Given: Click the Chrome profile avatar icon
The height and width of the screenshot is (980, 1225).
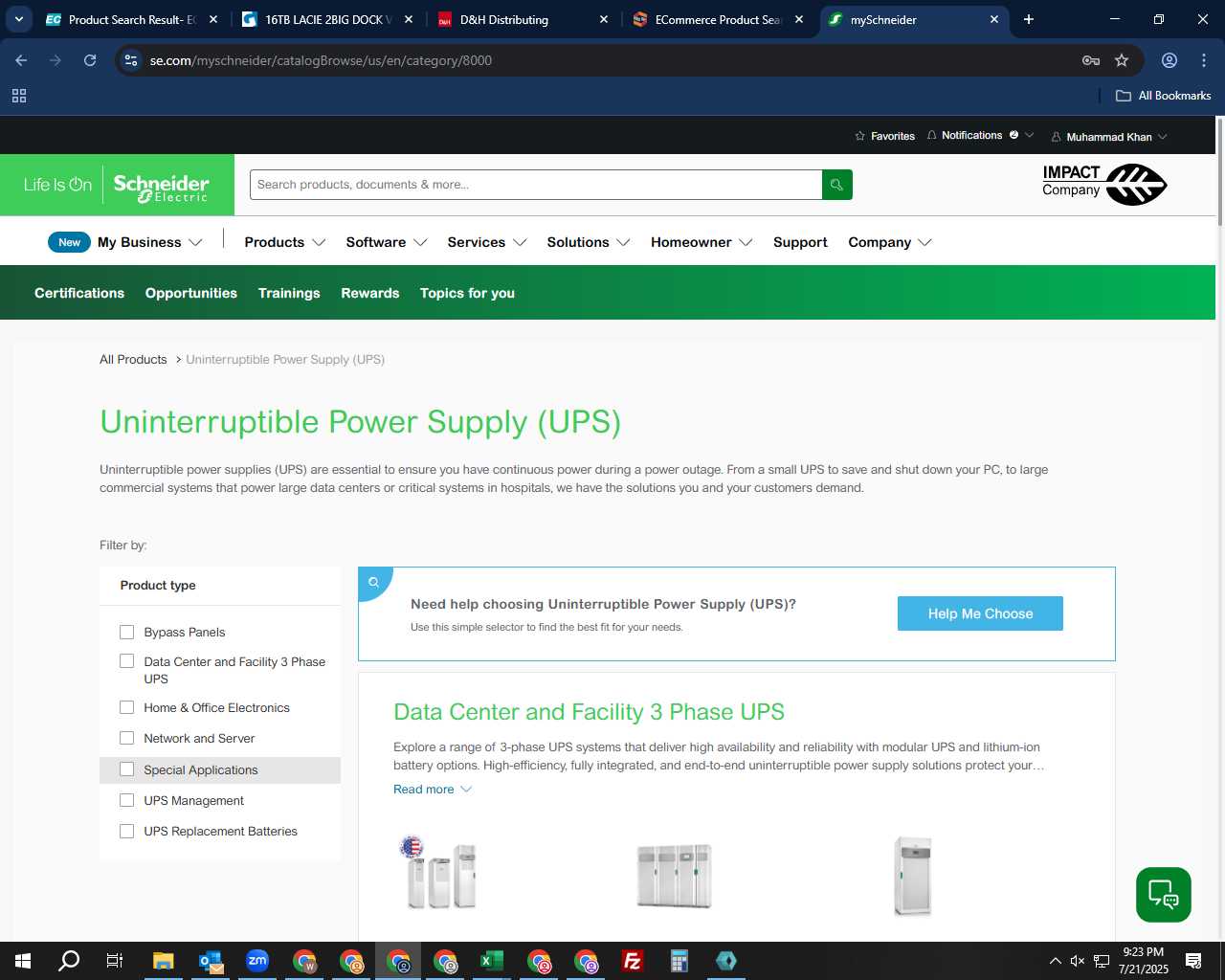Looking at the screenshot, I should pos(1169,60).
